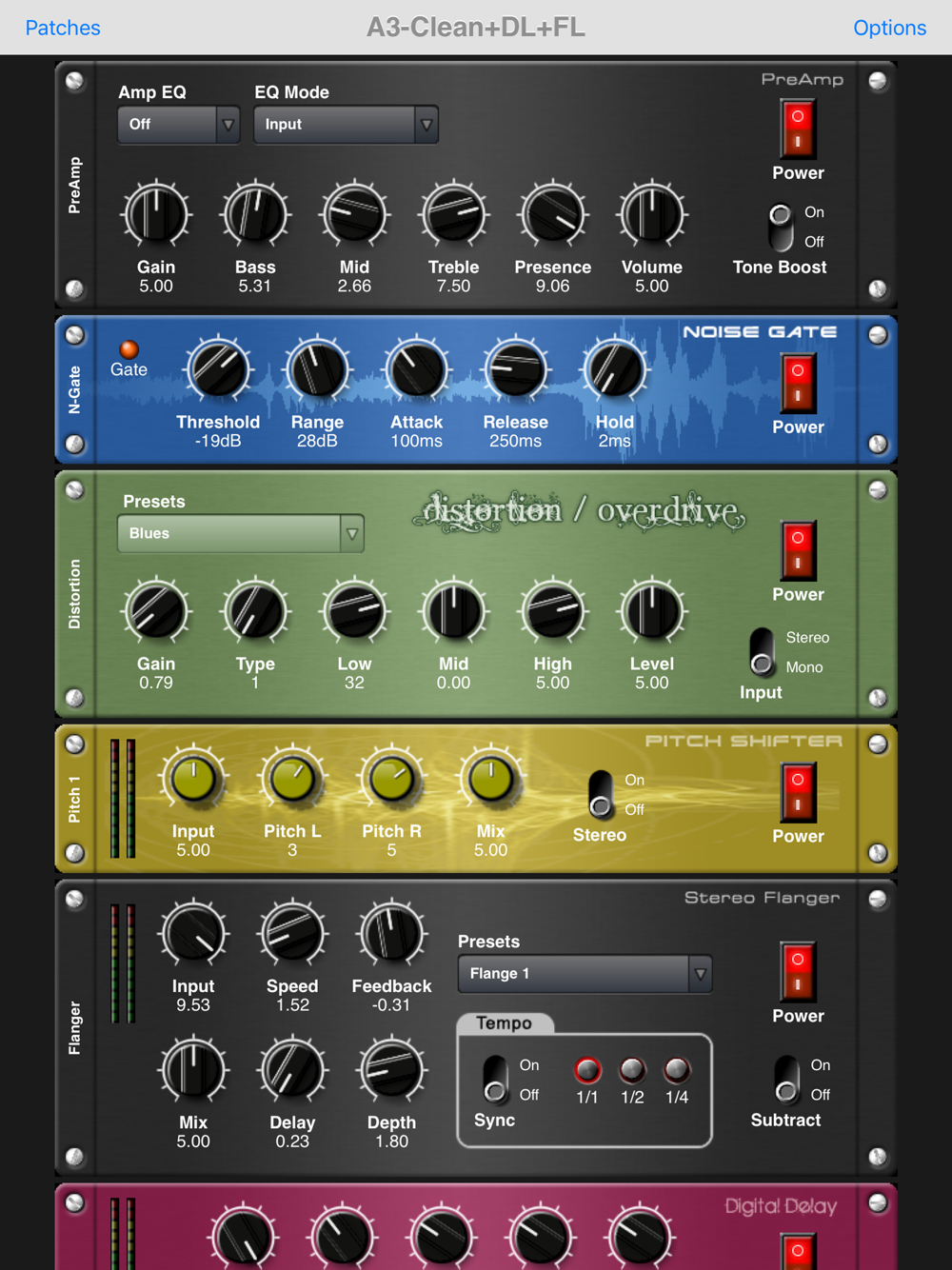952x1270 pixels.
Task: Open the Amp EQ dropdown
Action: [x=179, y=125]
